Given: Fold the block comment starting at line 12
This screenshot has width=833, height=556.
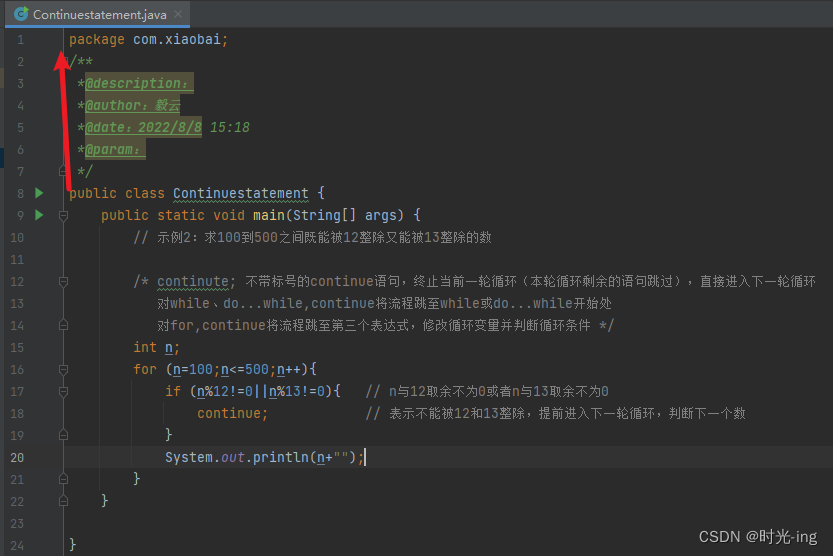Looking at the screenshot, I should pyautogui.click(x=64, y=281).
